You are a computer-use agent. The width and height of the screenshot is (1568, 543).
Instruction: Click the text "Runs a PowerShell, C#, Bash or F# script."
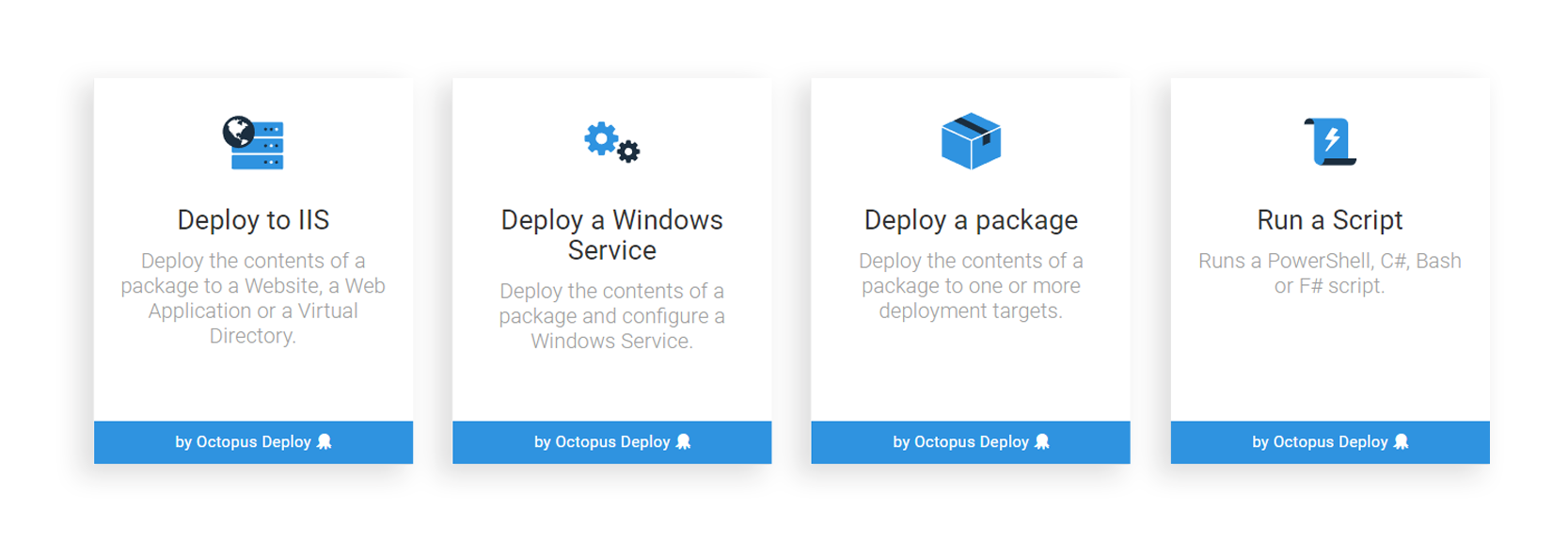click(1330, 273)
